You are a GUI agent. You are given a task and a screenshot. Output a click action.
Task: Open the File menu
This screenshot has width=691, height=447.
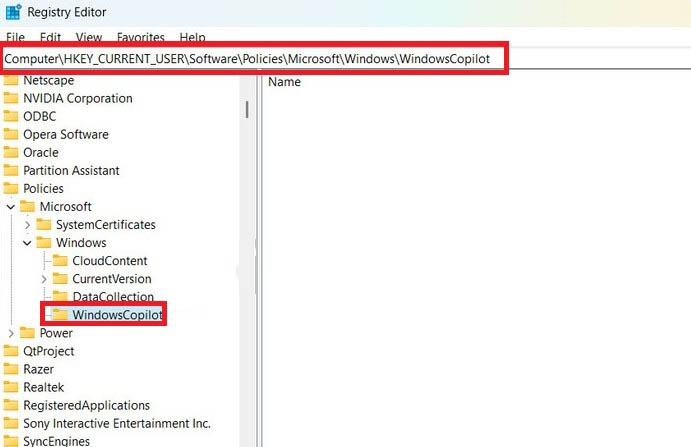tap(15, 37)
